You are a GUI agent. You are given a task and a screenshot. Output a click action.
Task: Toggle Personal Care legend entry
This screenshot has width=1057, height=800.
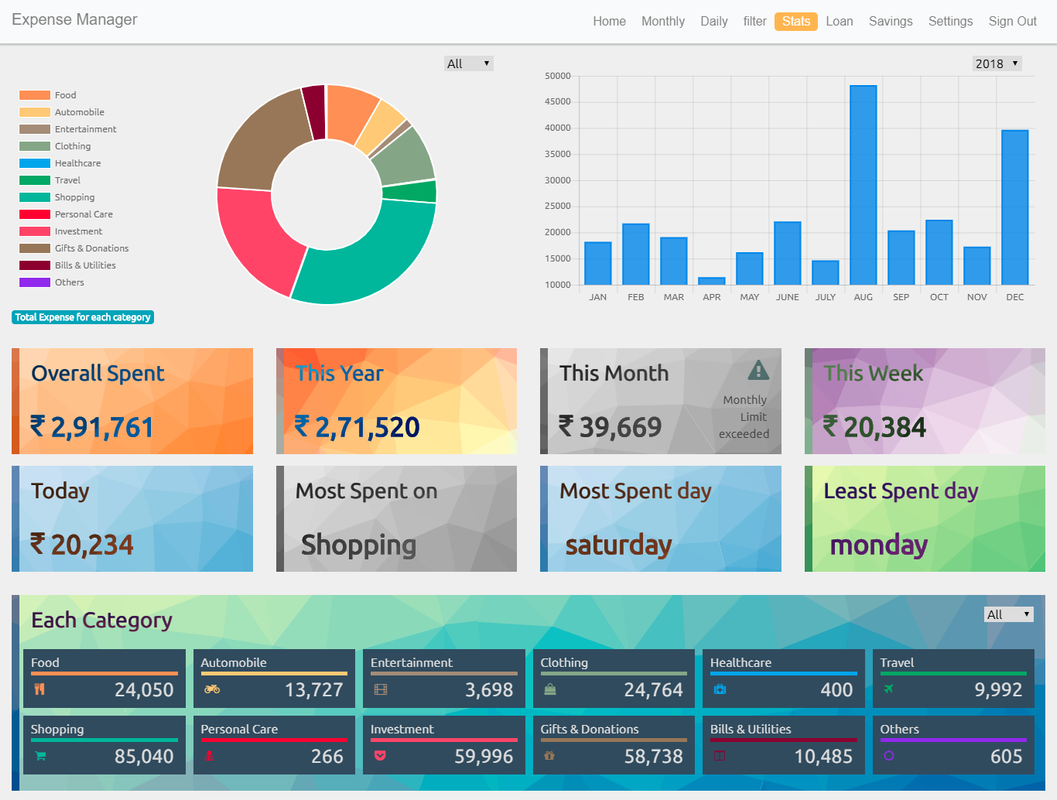point(66,214)
